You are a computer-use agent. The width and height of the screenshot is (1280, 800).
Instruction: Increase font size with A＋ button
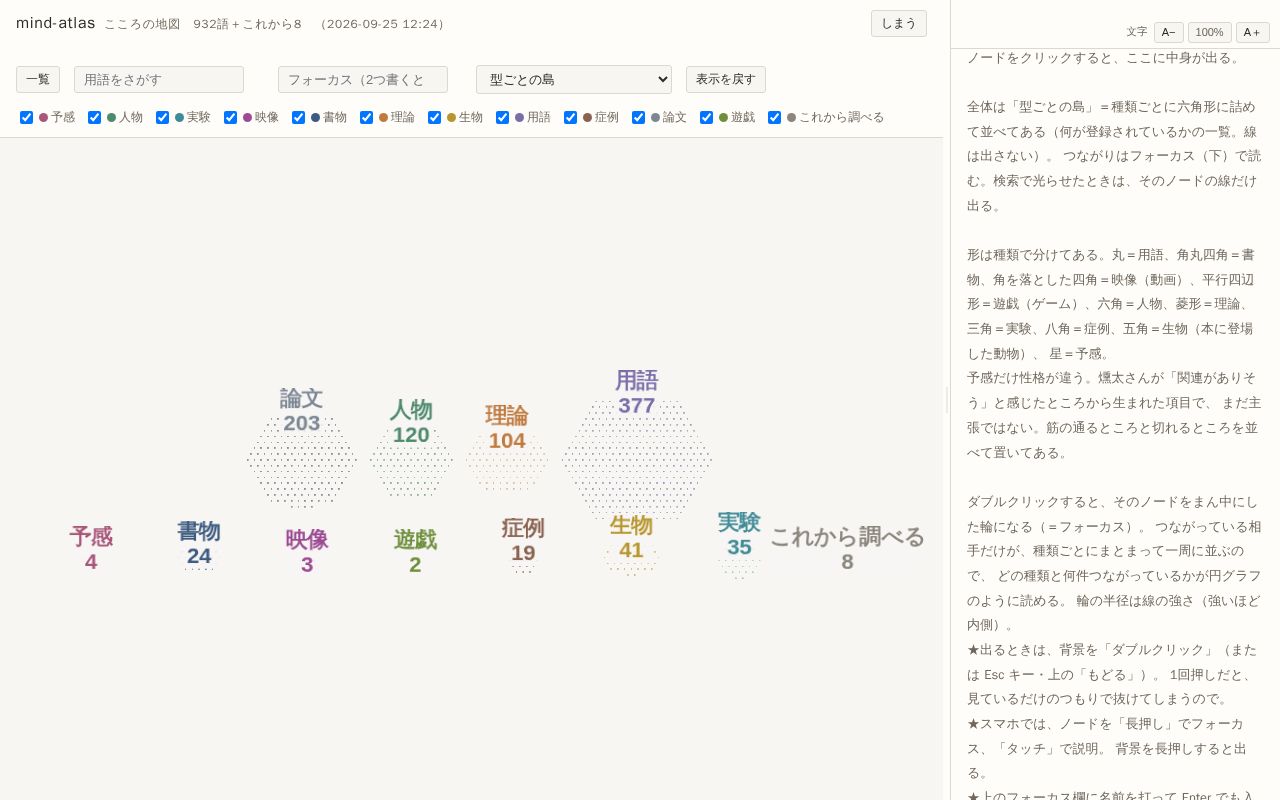[x=1253, y=32]
